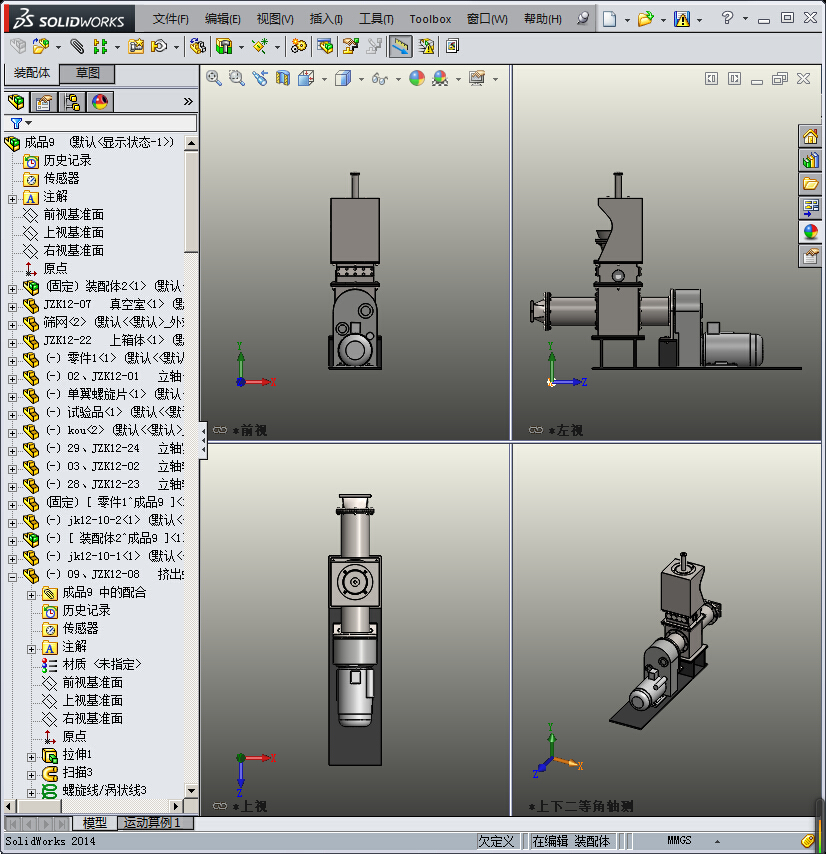826x854 pixels.
Task: Click the feature tree horizontal scroll right arrow
Action: (x=175, y=806)
